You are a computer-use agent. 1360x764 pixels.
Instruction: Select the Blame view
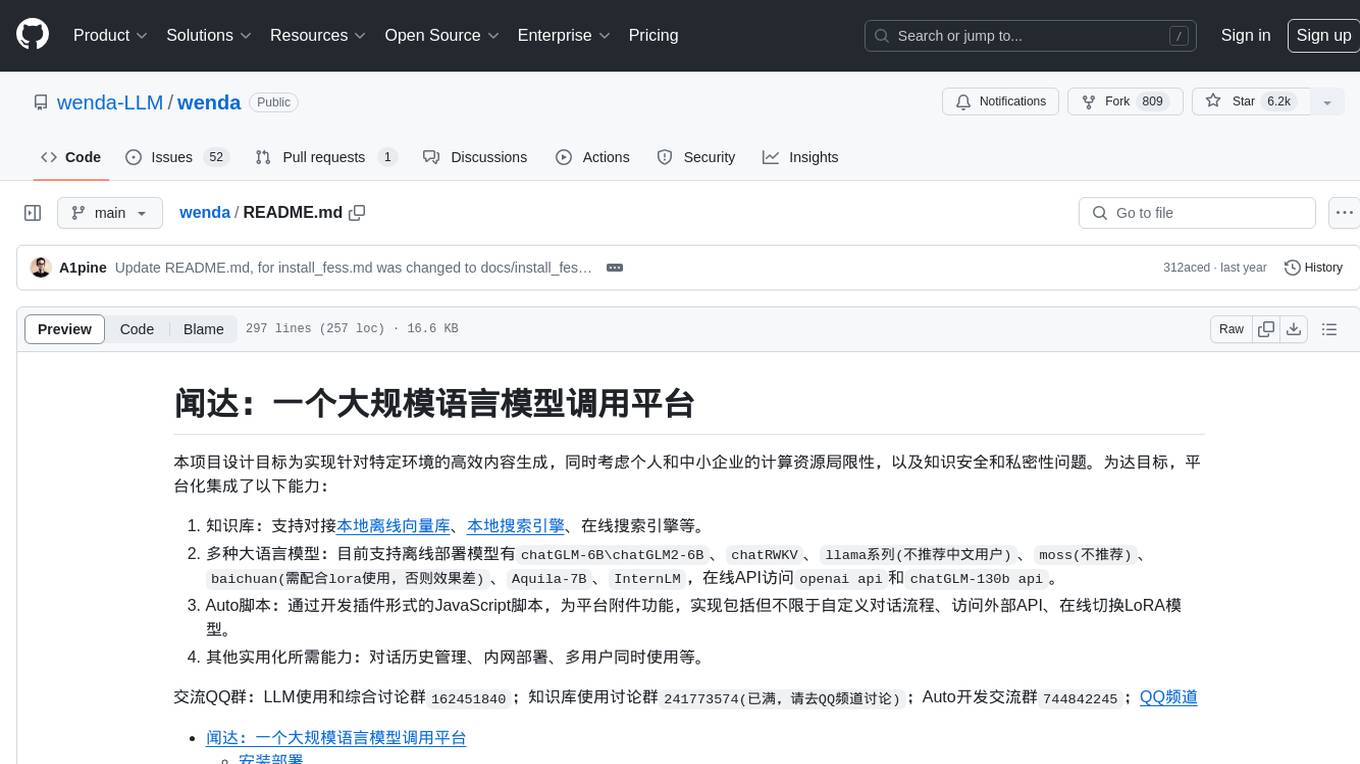tap(203, 329)
